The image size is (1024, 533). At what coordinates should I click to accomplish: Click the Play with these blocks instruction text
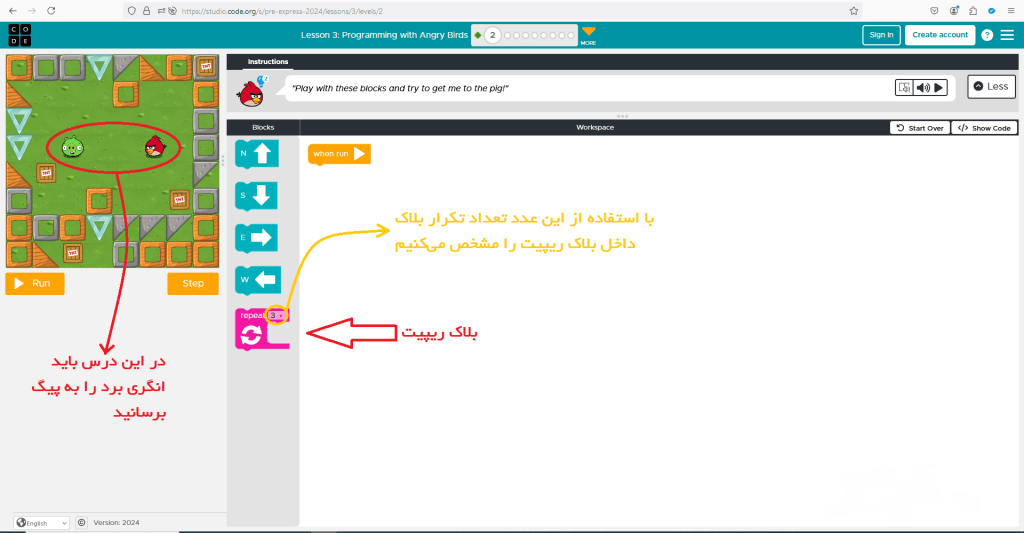click(x=400, y=88)
